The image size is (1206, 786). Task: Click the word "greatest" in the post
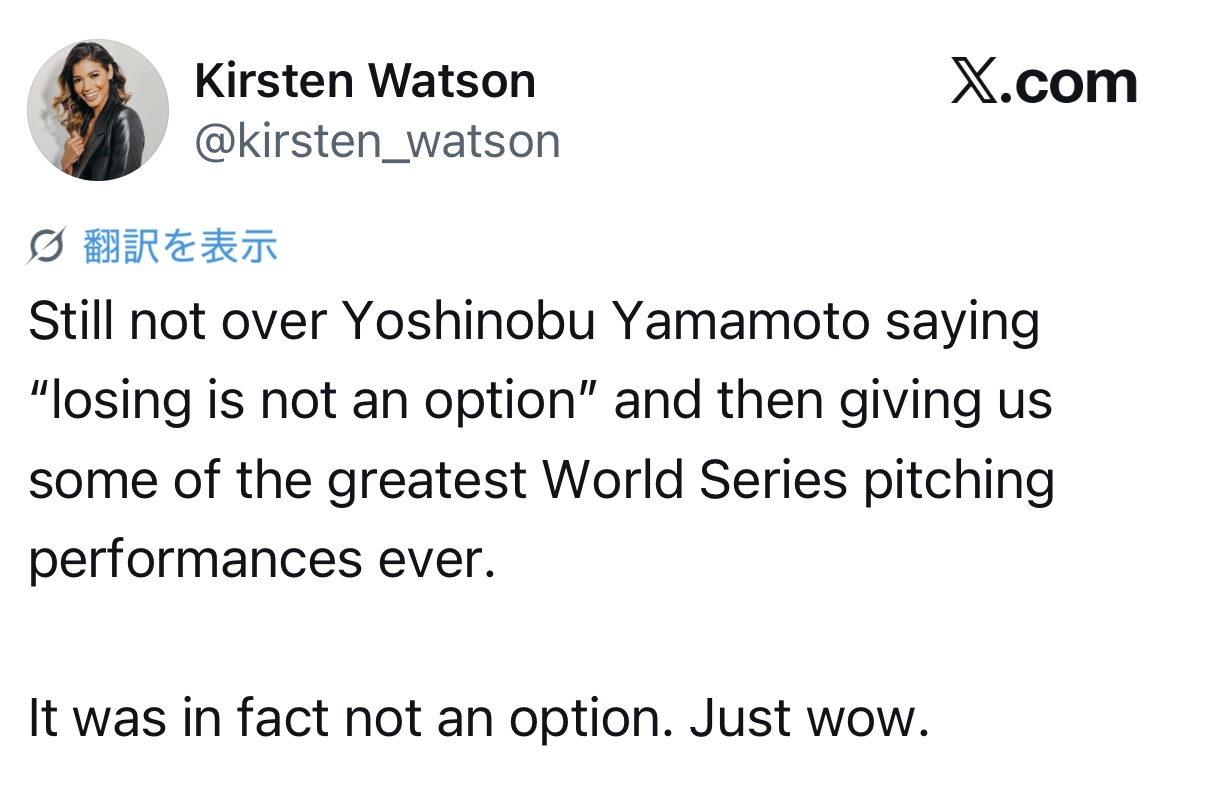tap(428, 482)
